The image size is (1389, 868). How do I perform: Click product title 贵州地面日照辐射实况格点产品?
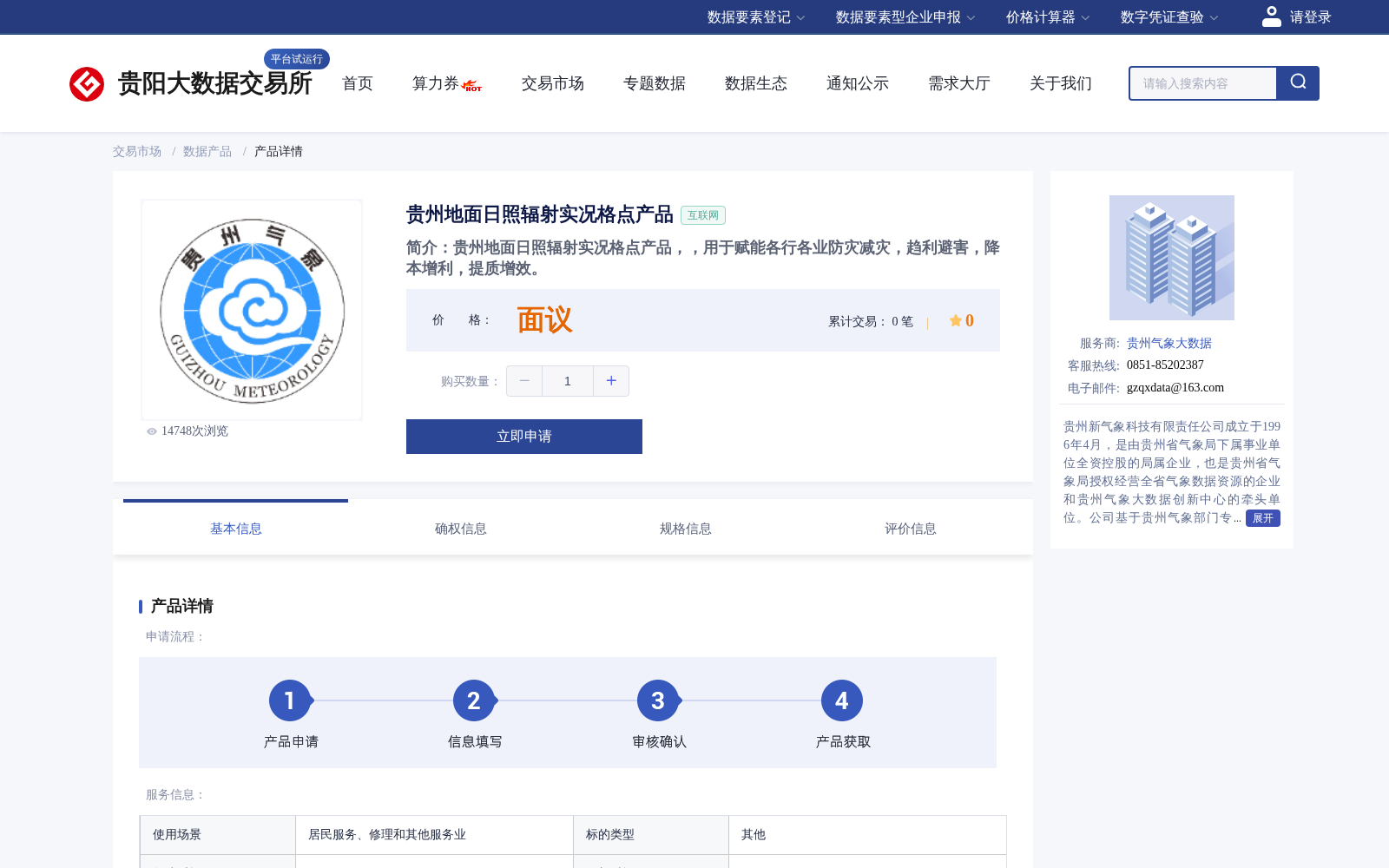540,214
